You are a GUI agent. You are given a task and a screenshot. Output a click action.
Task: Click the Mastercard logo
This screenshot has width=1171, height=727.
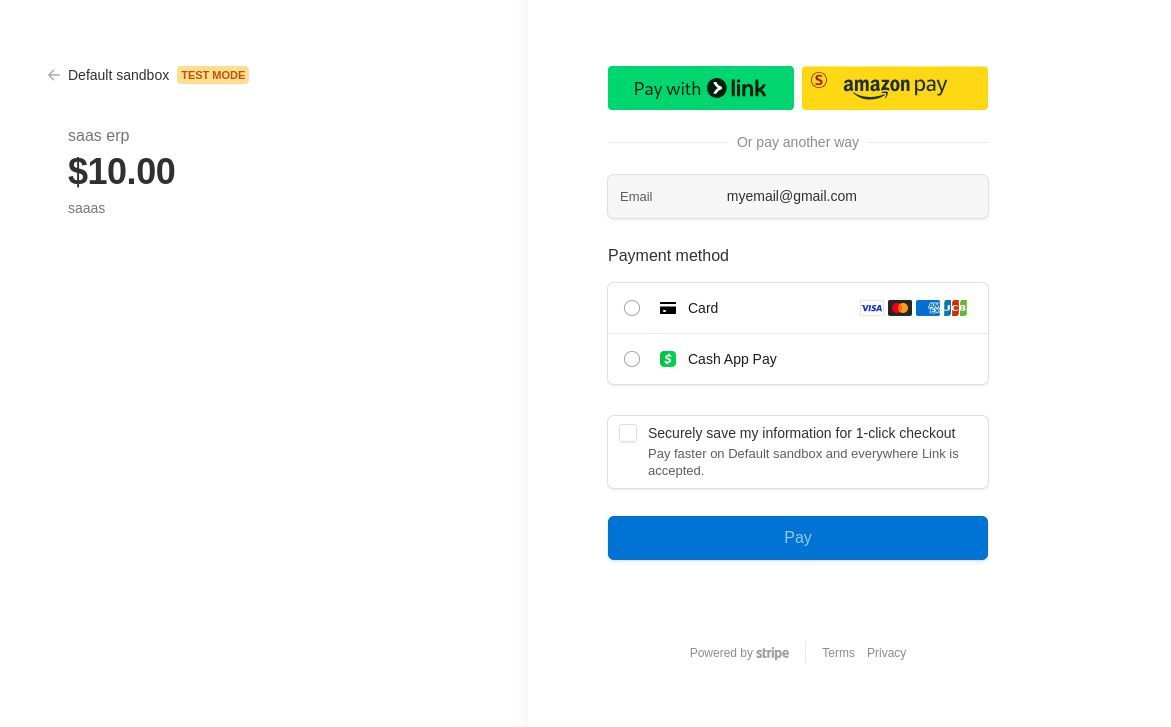(899, 308)
